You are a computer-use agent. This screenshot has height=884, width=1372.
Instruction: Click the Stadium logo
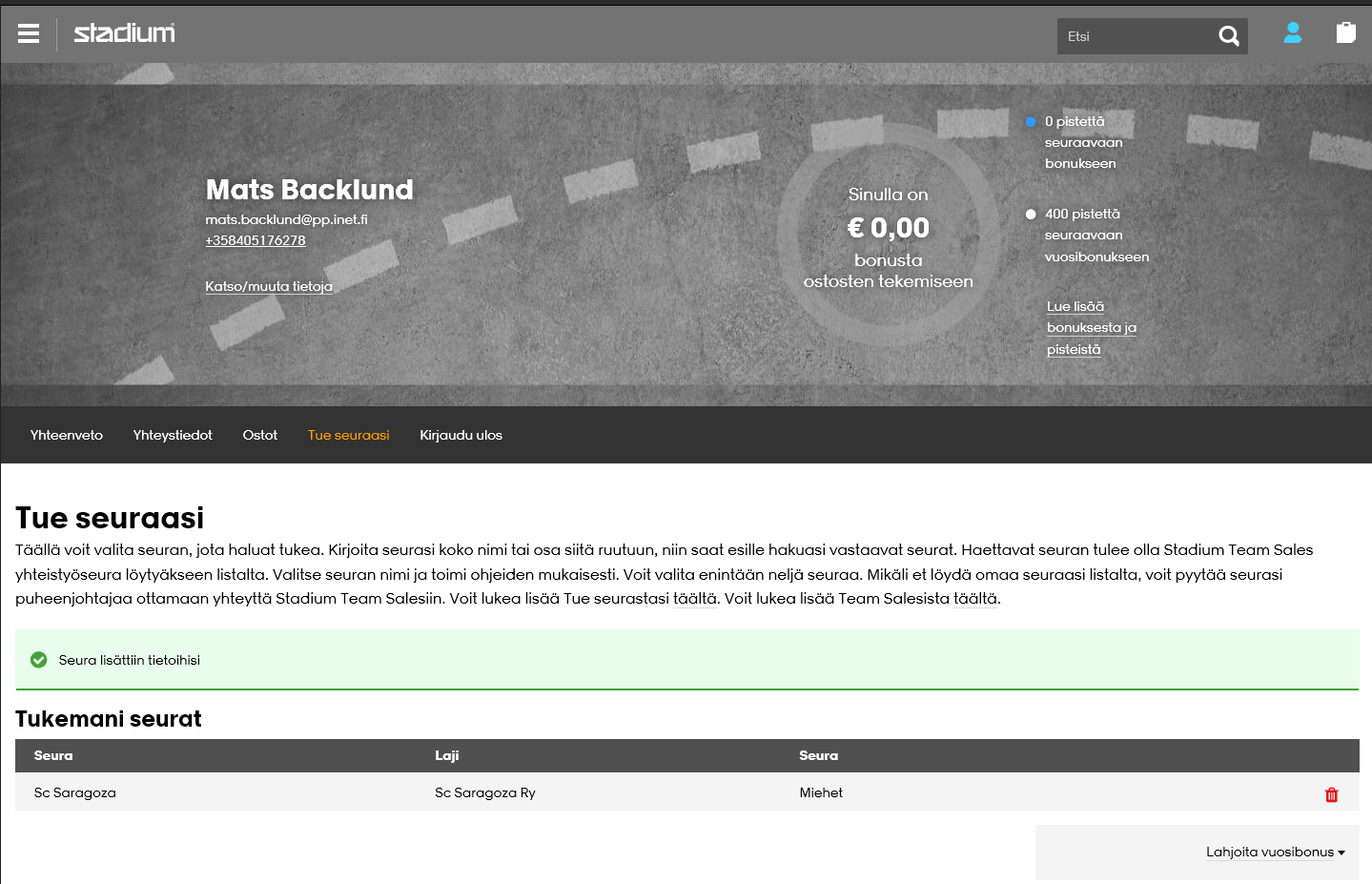pos(124,33)
